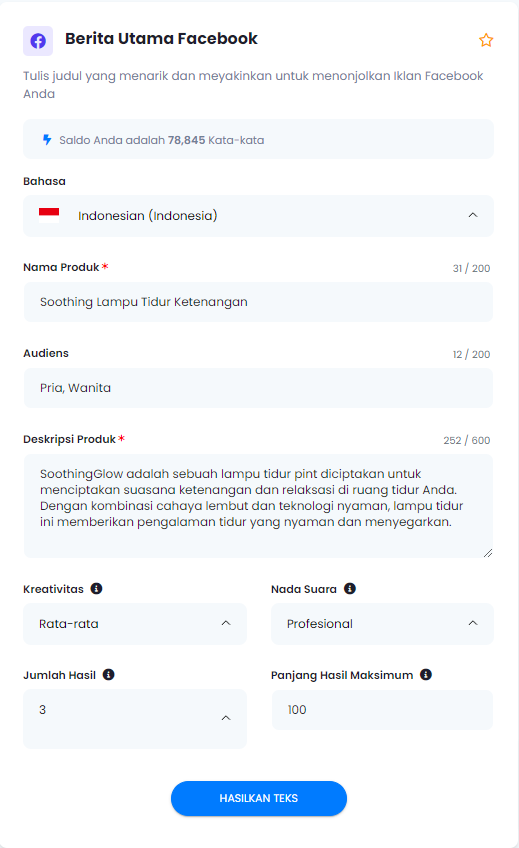The image size is (519, 848).
Task: Open the Bahasa language dropdown
Action: [x=258, y=216]
